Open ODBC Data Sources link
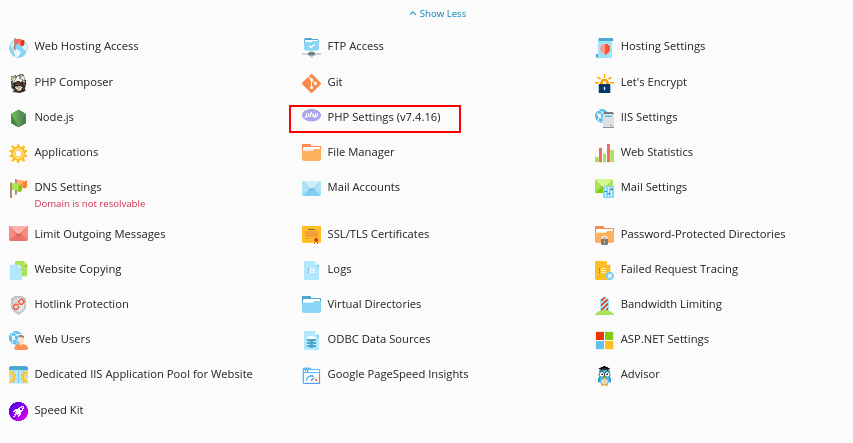 coord(378,339)
